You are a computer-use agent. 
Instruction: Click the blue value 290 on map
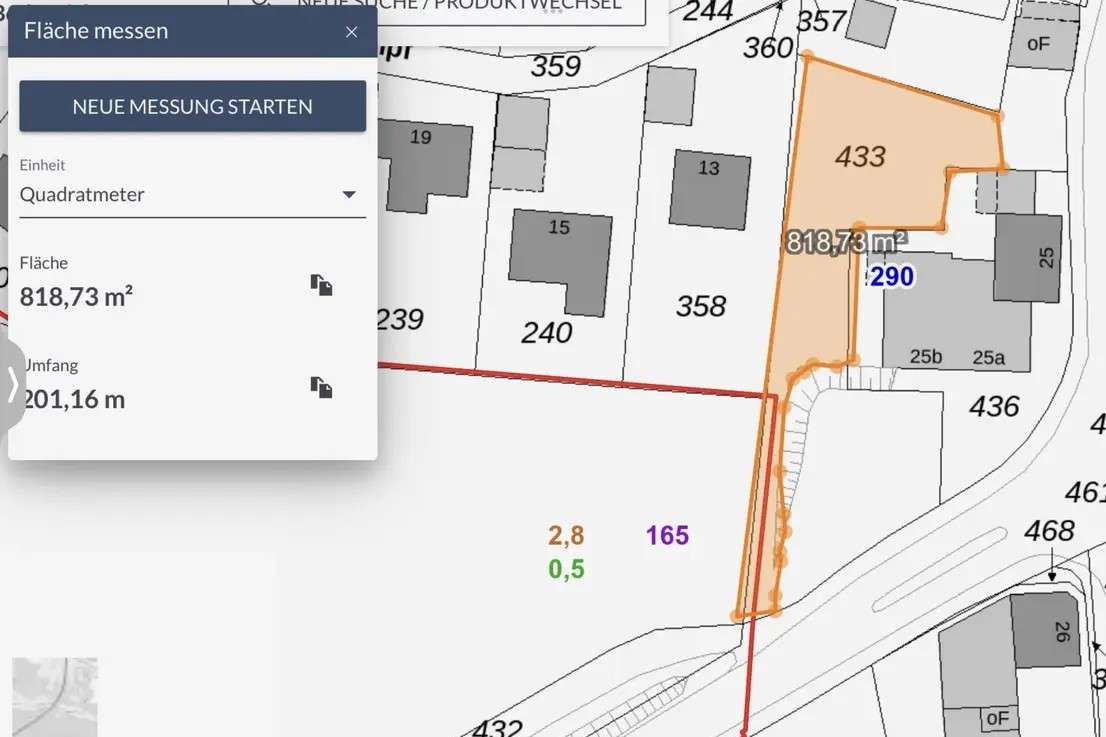click(x=892, y=276)
